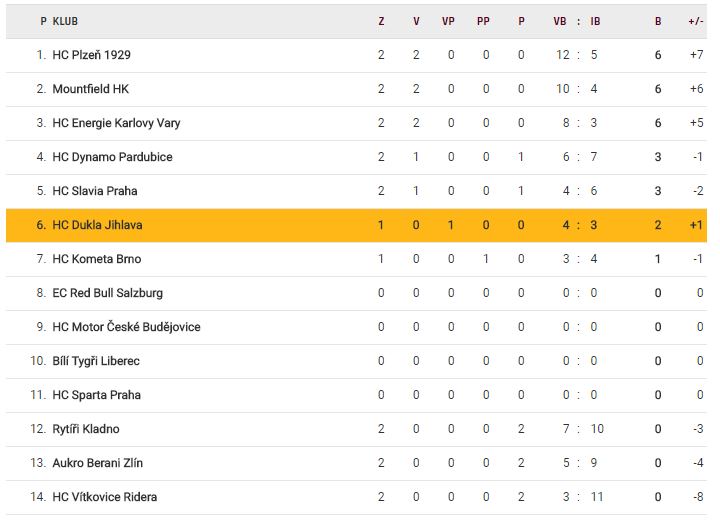Open HC Vítkovice Ridera team page
The height and width of the screenshot is (521, 720).
[105, 497]
